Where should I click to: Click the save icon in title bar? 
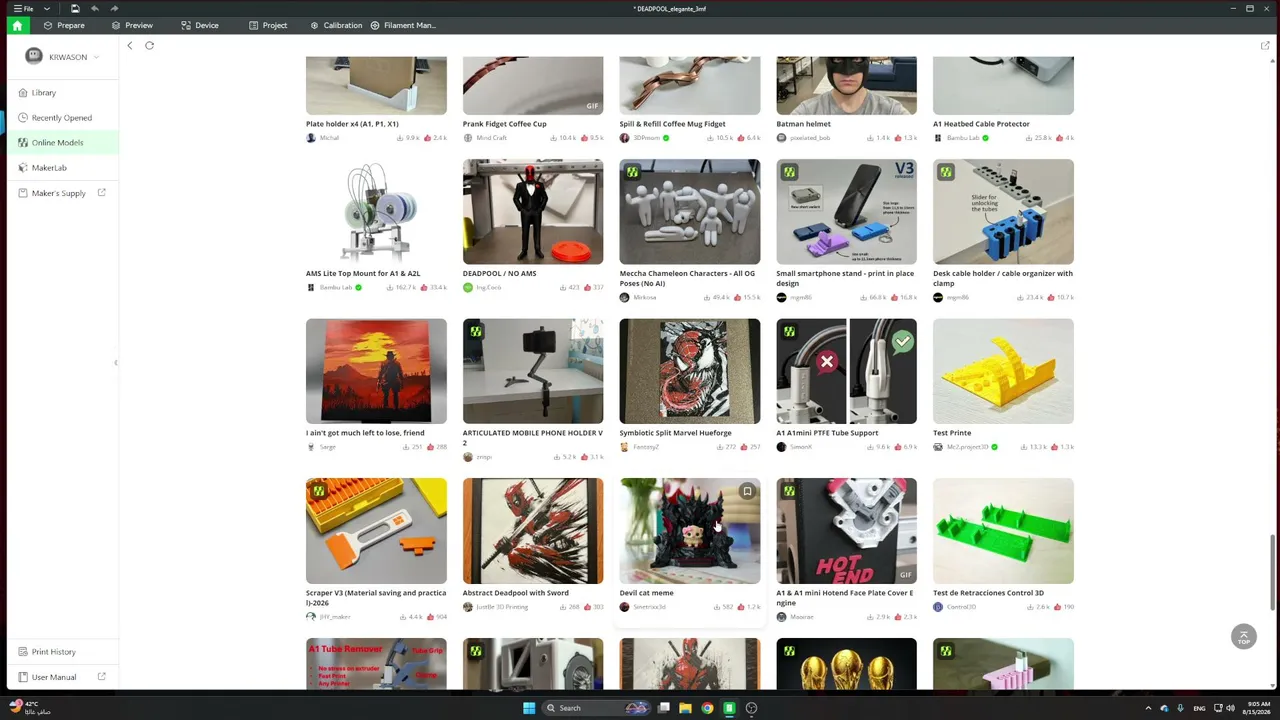point(75,8)
